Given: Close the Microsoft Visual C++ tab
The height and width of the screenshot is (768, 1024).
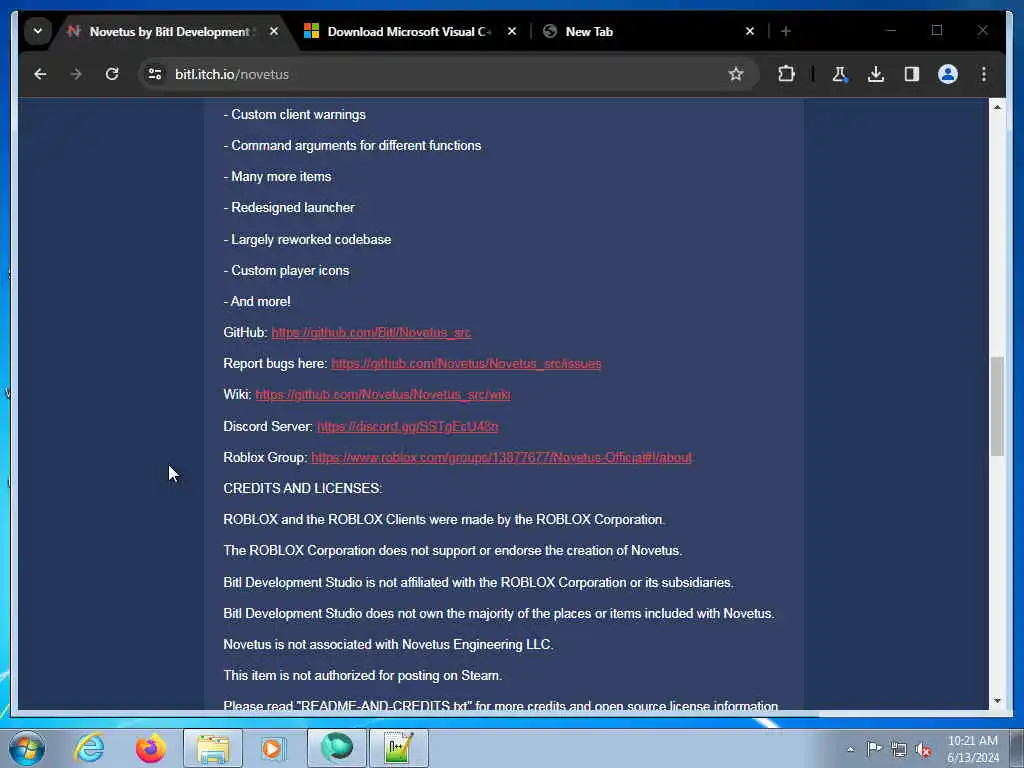Looking at the screenshot, I should tap(512, 31).
